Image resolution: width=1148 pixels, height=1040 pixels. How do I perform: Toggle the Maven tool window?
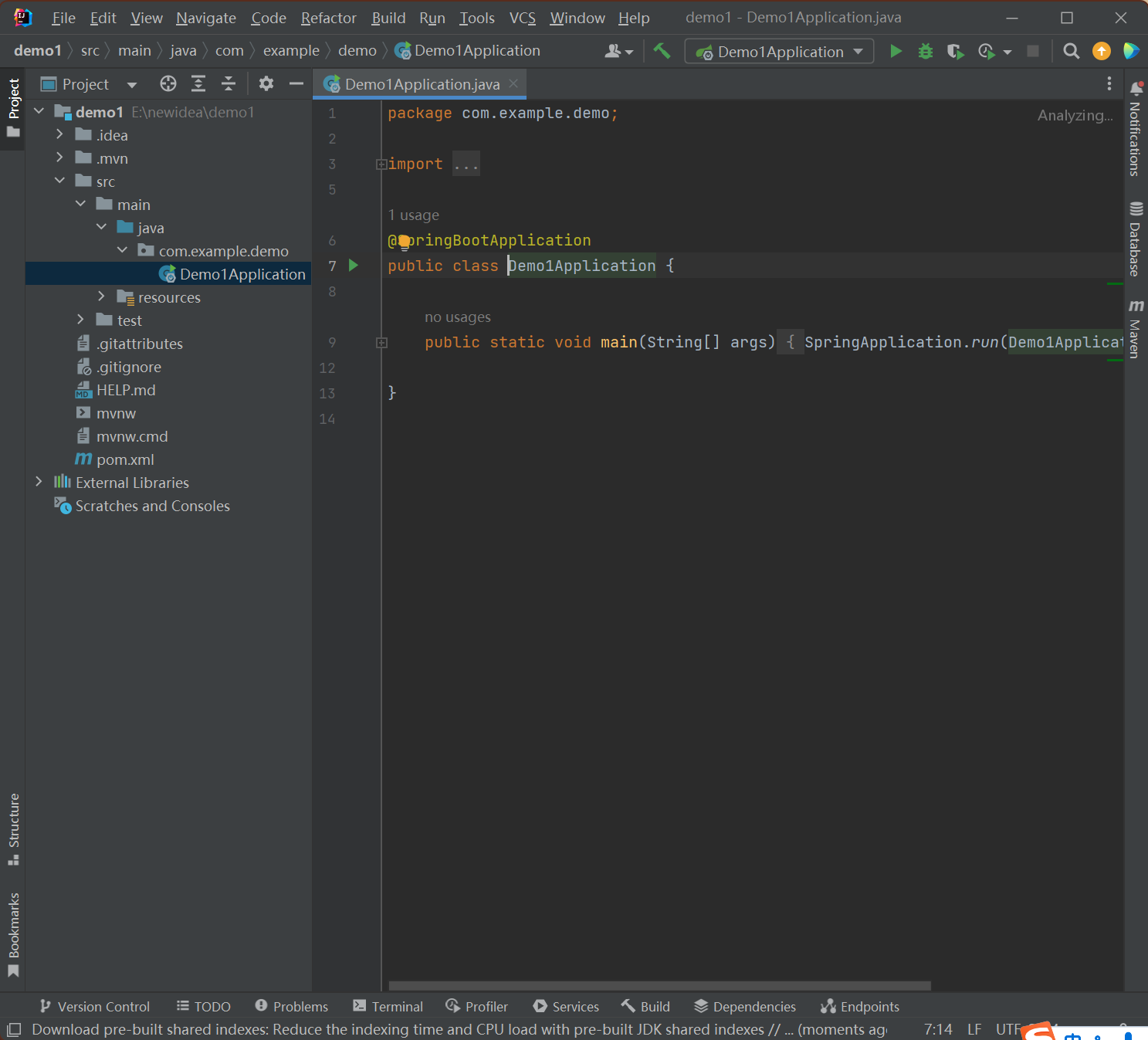[x=1135, y=328]
